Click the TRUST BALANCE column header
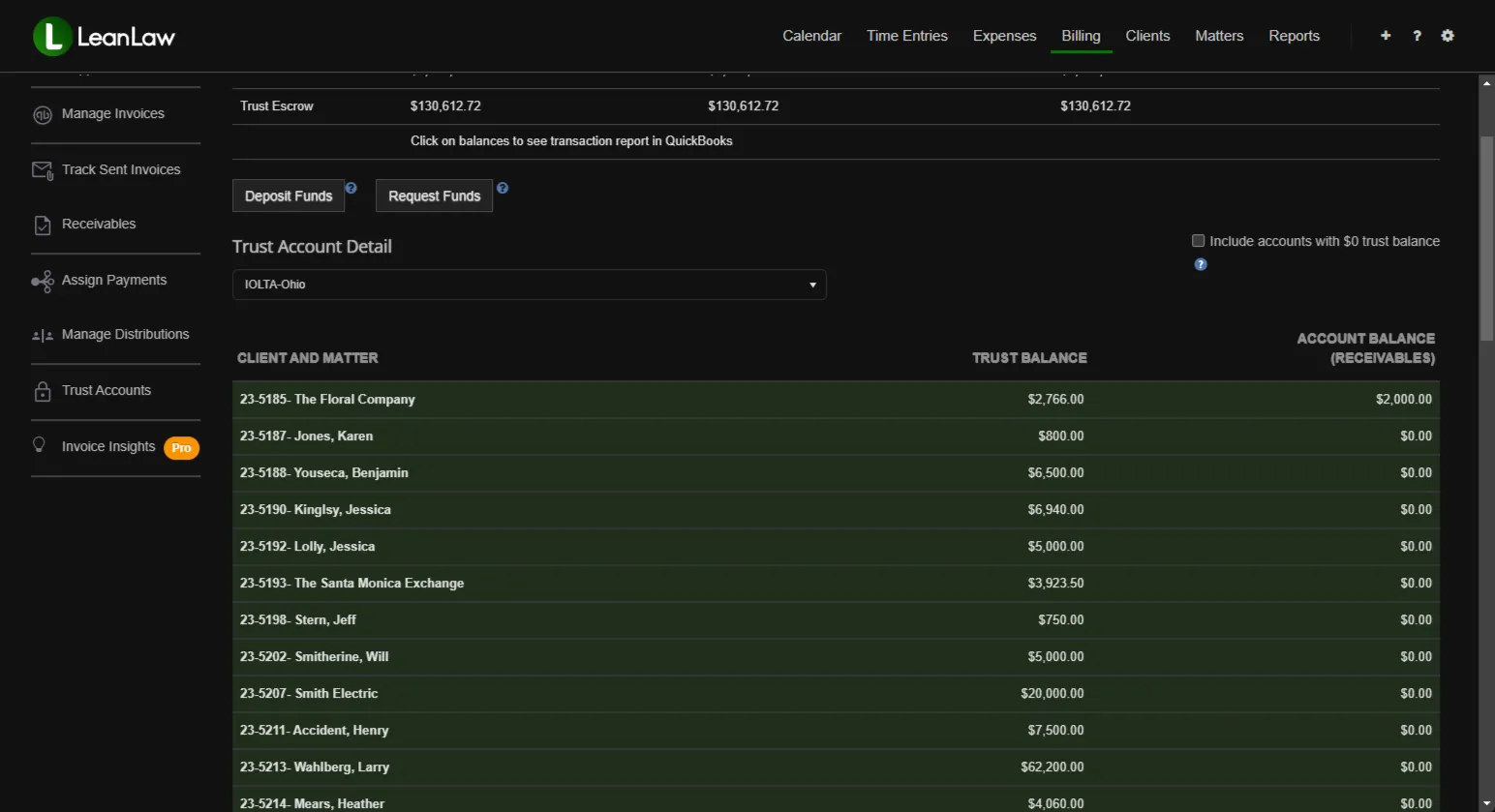This screenshot has height=812, width=1495. click(x=1029, y=358)
